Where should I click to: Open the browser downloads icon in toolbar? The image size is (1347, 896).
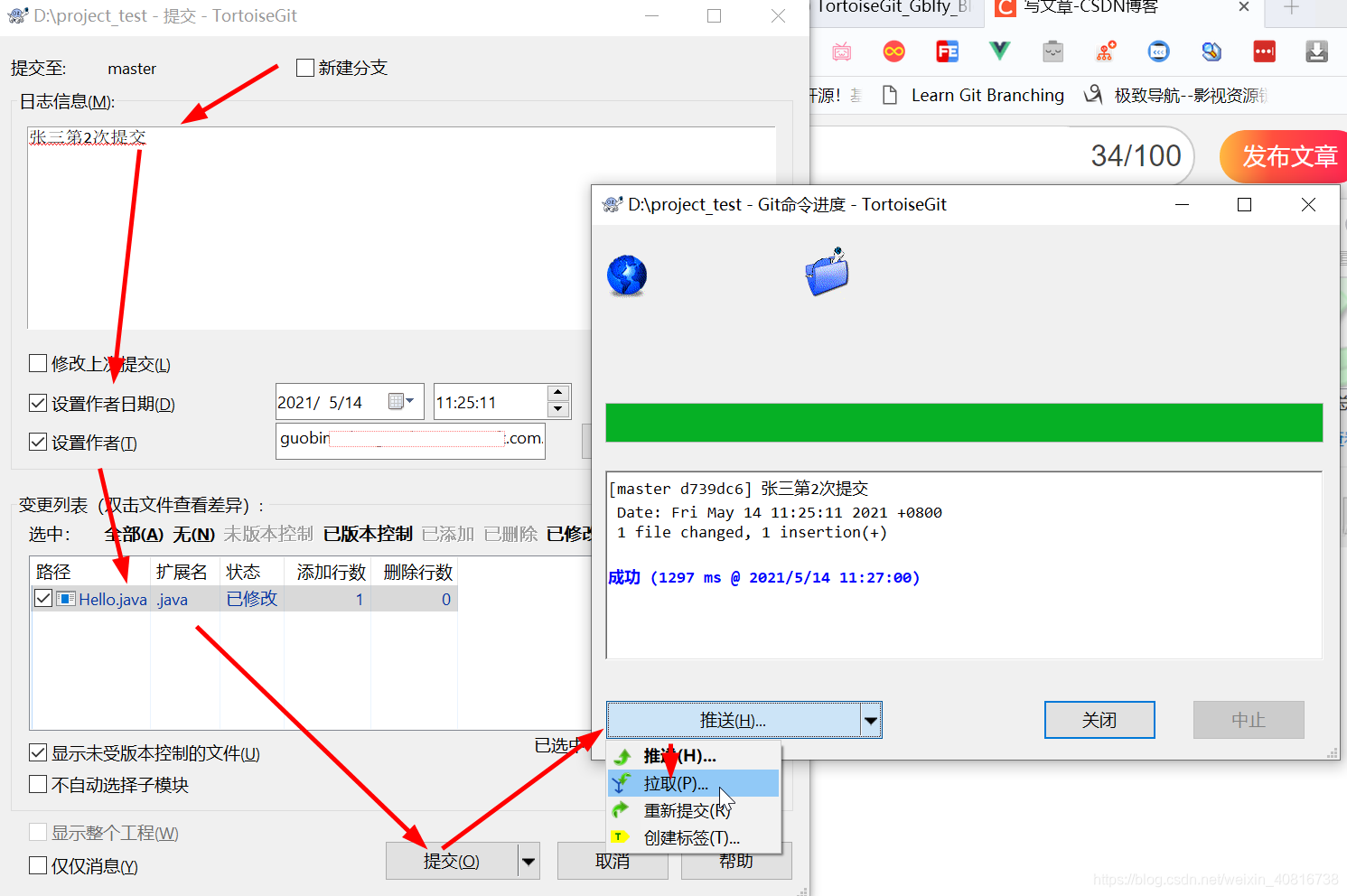tap(1316, 51)
